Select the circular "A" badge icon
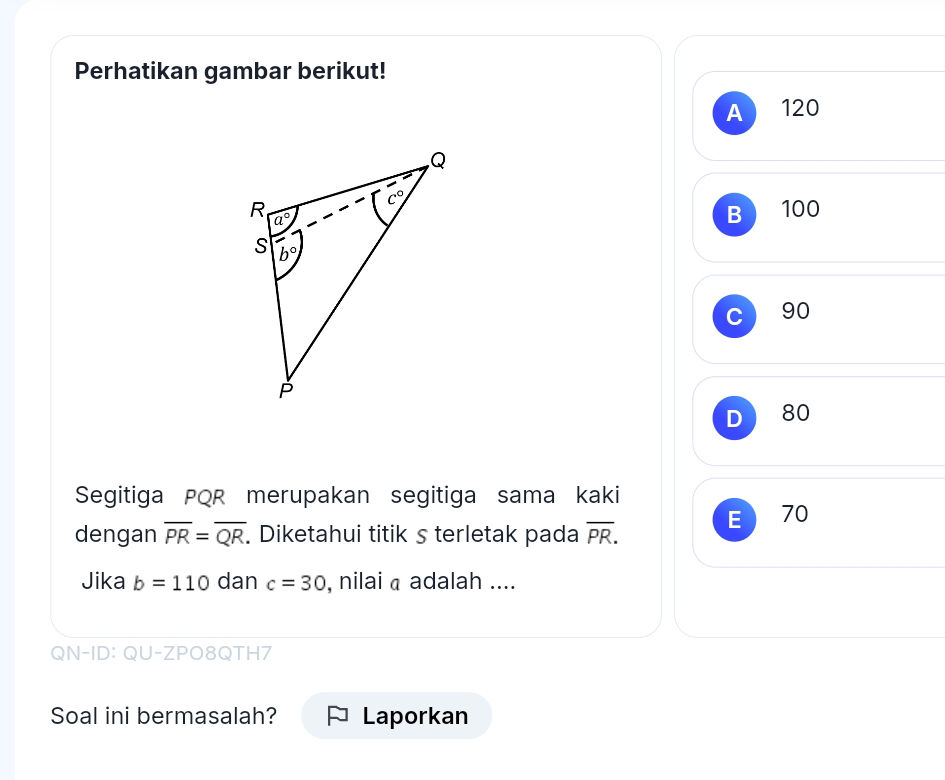Screen dimensions: 945x780 click(x=733, y=113)
